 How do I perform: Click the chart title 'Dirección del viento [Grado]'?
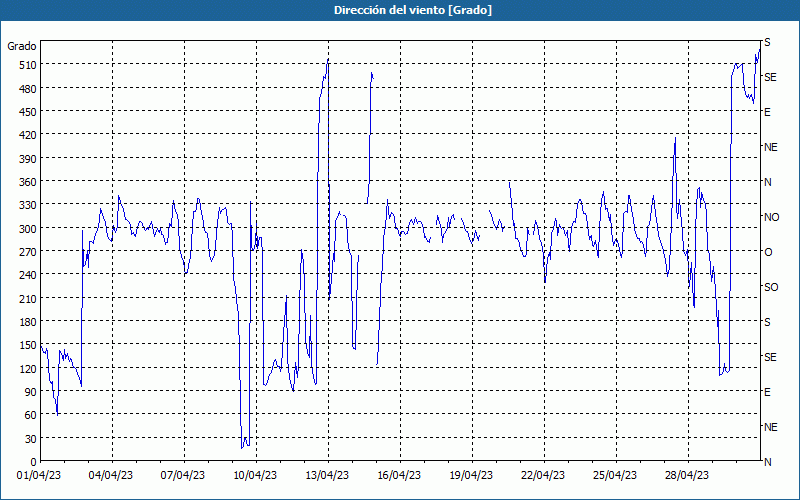413,10
